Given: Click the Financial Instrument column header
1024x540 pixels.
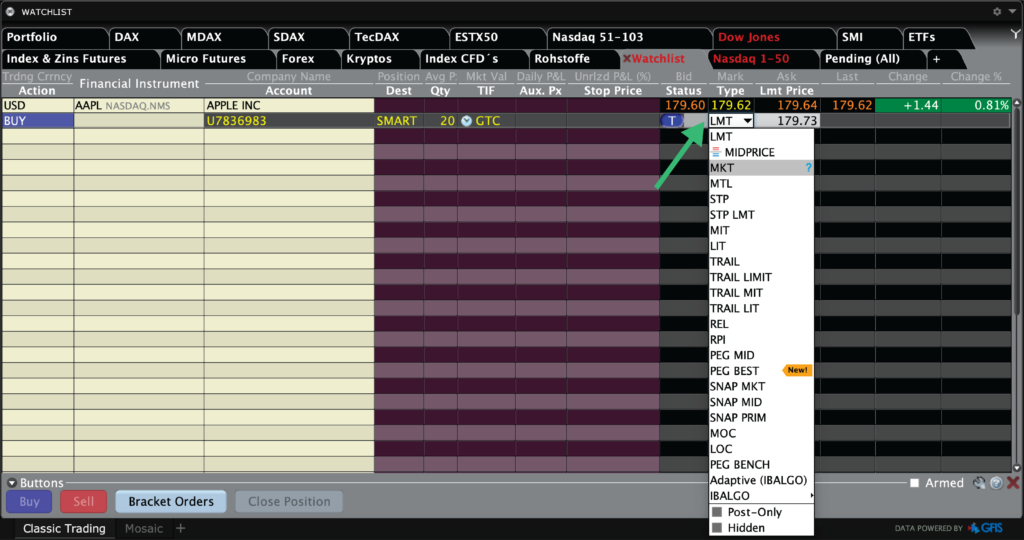Looking at the screenshot, I should pos(139,84).
